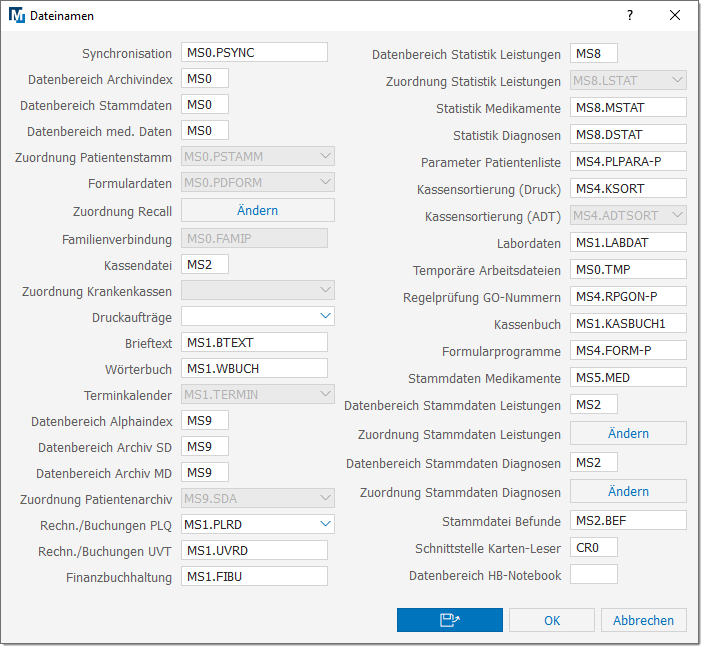Close the Dateinamen dialog window

click(x=676, y=16)
